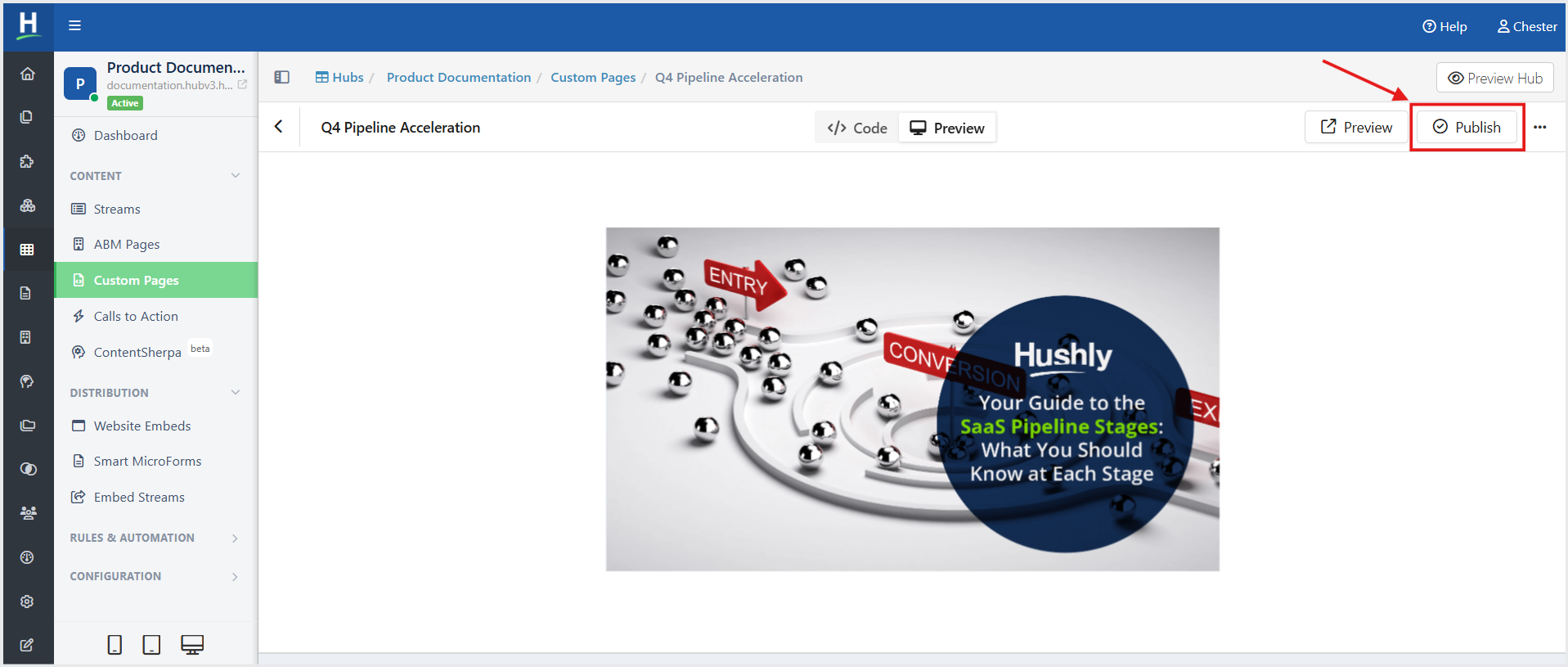Open ABM Pages in the sidebar
Viewport: 1568px width, 667px height.
(155, 244)
